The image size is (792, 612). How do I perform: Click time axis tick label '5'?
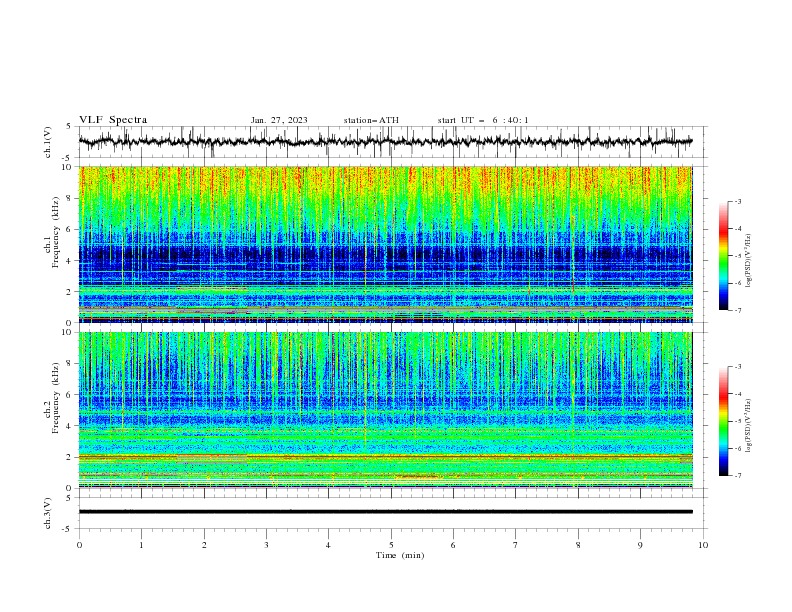[391, 545]
